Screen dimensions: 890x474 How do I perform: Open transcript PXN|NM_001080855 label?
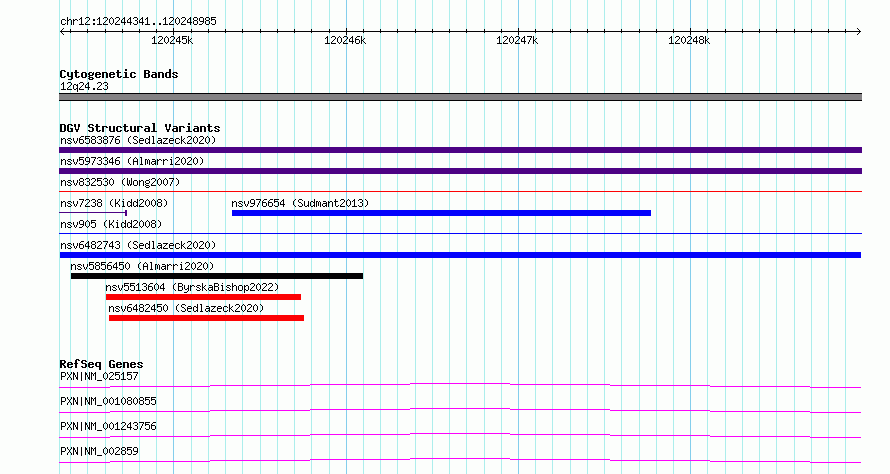(108, 401)
